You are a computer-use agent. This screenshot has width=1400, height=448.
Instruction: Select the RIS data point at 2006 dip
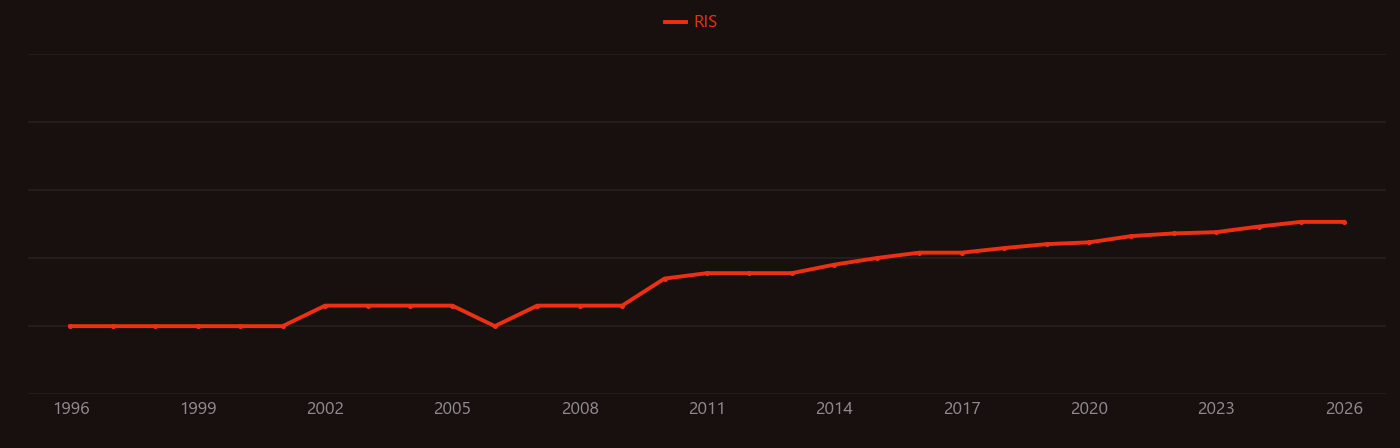pos(495,326)
